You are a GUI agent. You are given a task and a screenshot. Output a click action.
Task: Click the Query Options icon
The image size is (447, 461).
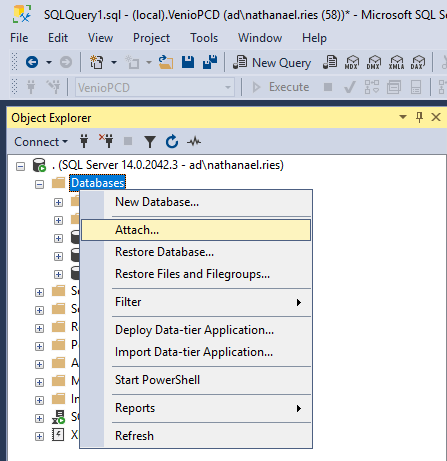coord(394,88)
